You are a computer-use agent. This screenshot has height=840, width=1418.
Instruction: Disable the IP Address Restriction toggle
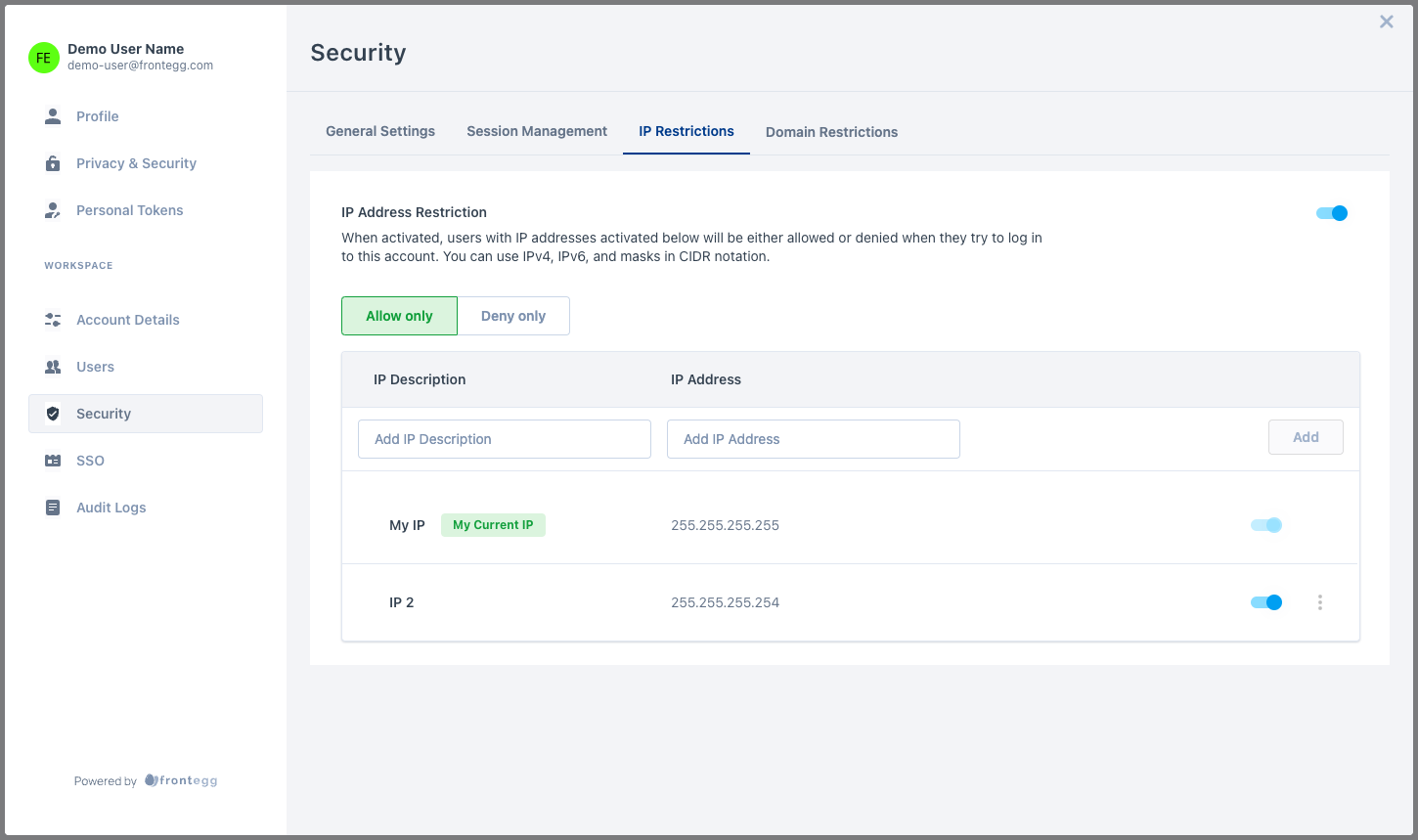pos(1332,213)
